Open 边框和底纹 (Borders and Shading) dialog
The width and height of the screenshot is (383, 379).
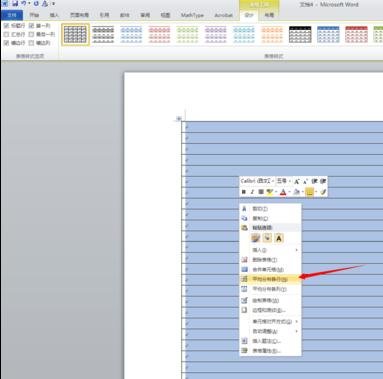[x=270, y=310]
